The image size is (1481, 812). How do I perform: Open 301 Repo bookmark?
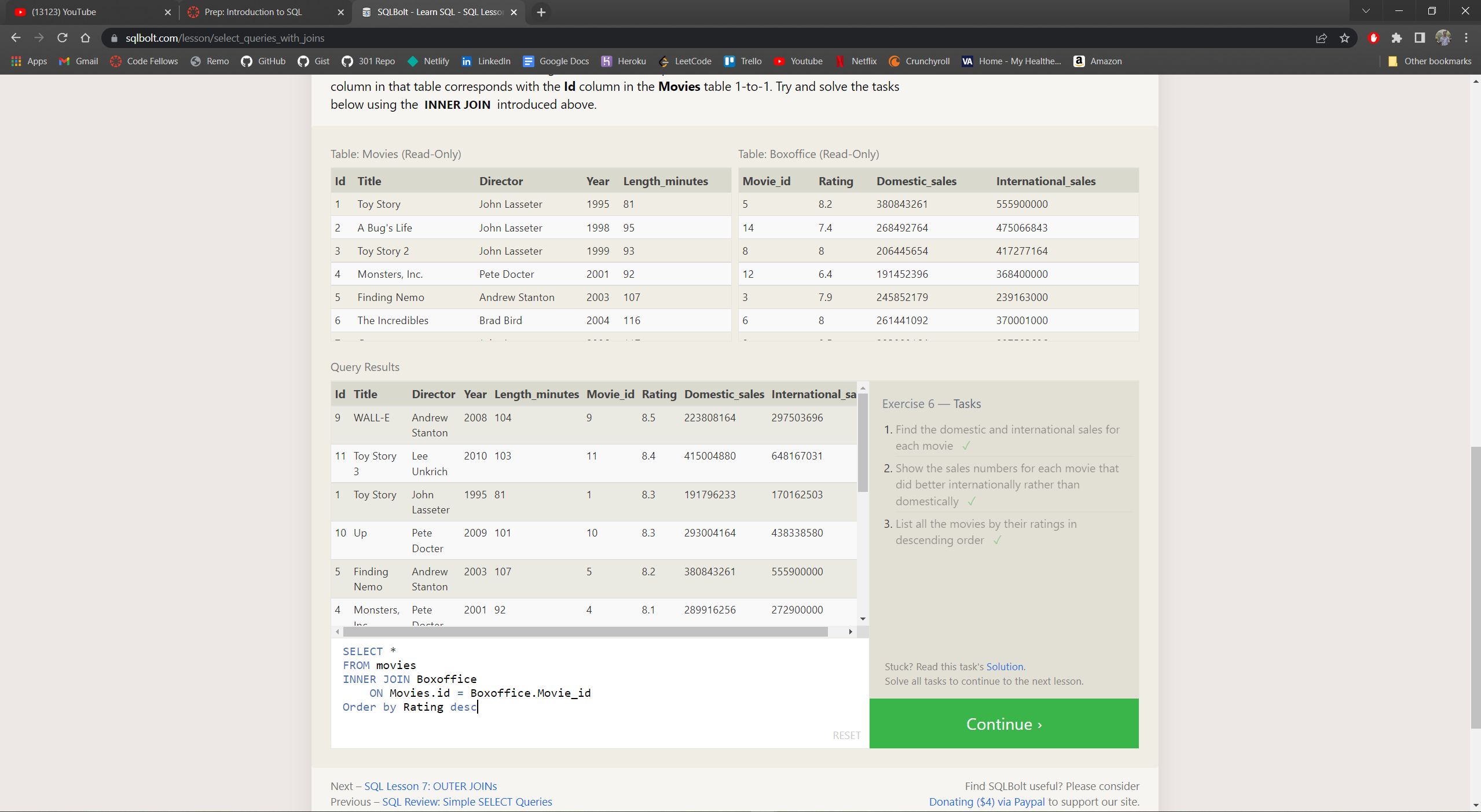pyautogui.click(x=368, y=61)
